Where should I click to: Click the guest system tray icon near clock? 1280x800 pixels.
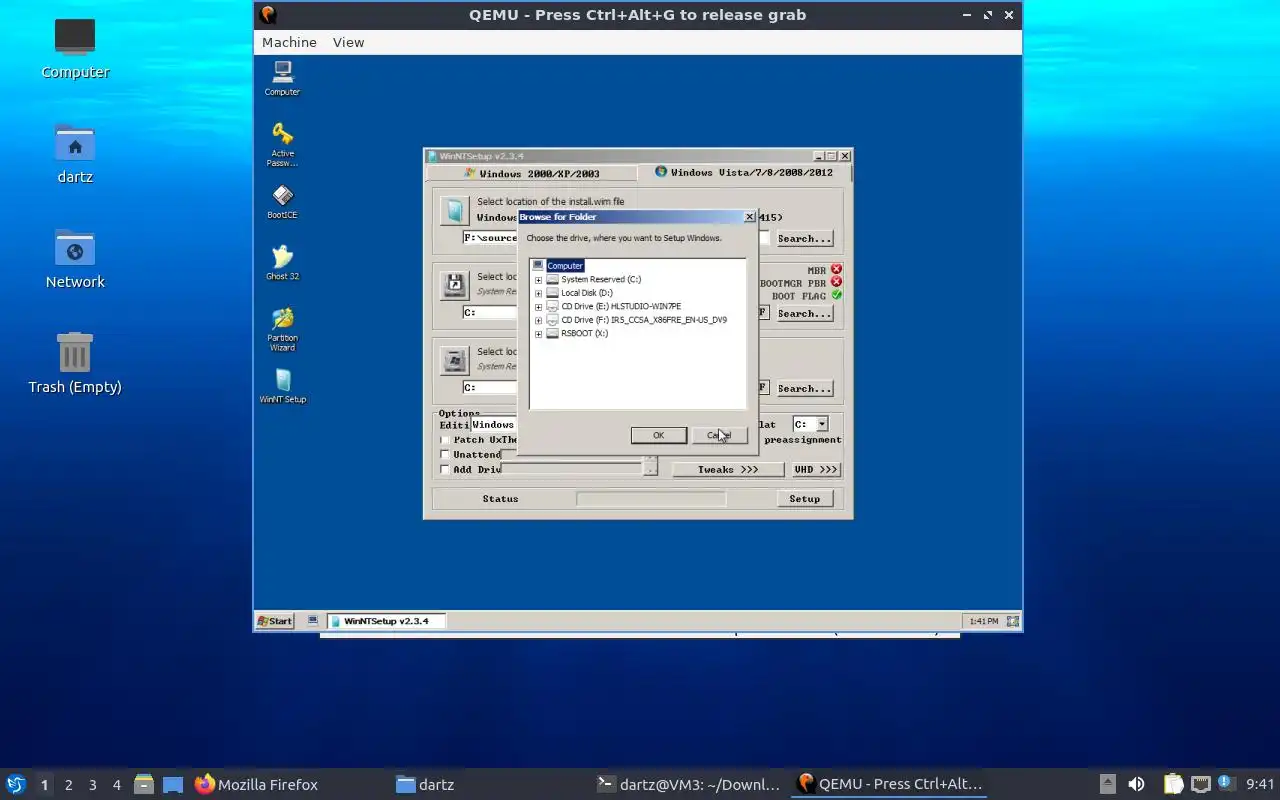tap(1012, 621)
